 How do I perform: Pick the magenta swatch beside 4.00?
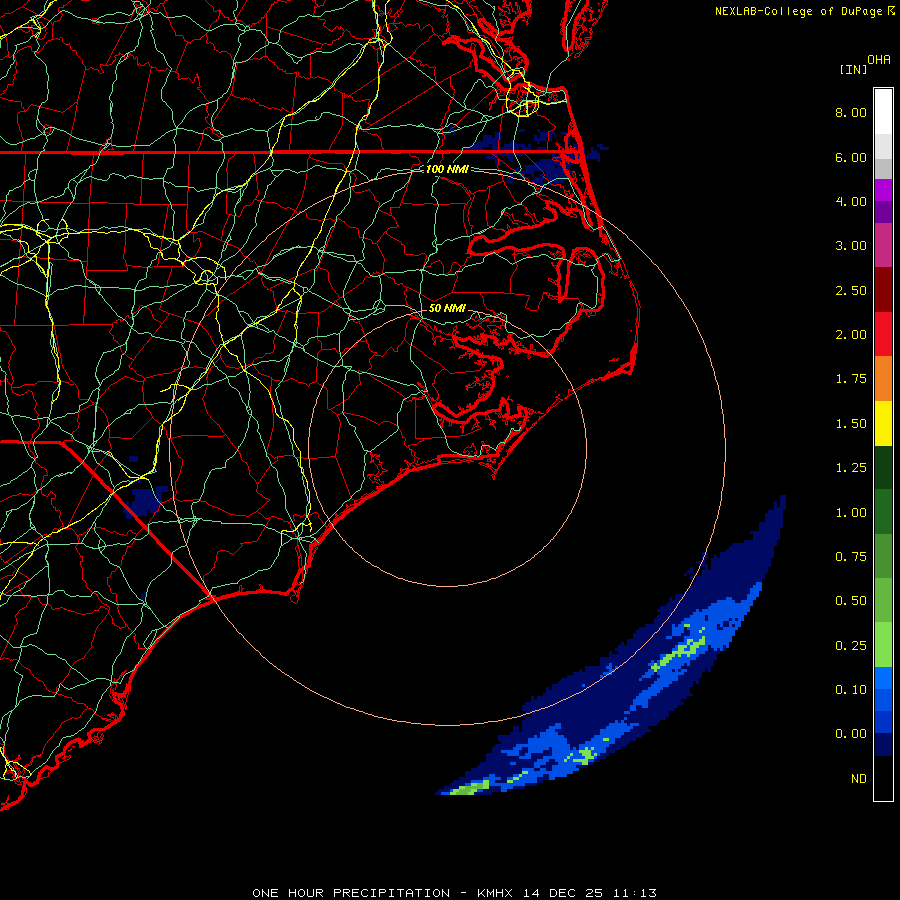(x=883, y=190)
